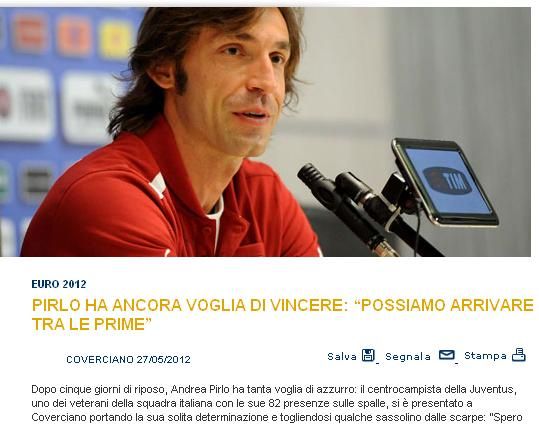This screenshot has width=539, height=426.
Task: Open the press conference photo
Action: 265,132
